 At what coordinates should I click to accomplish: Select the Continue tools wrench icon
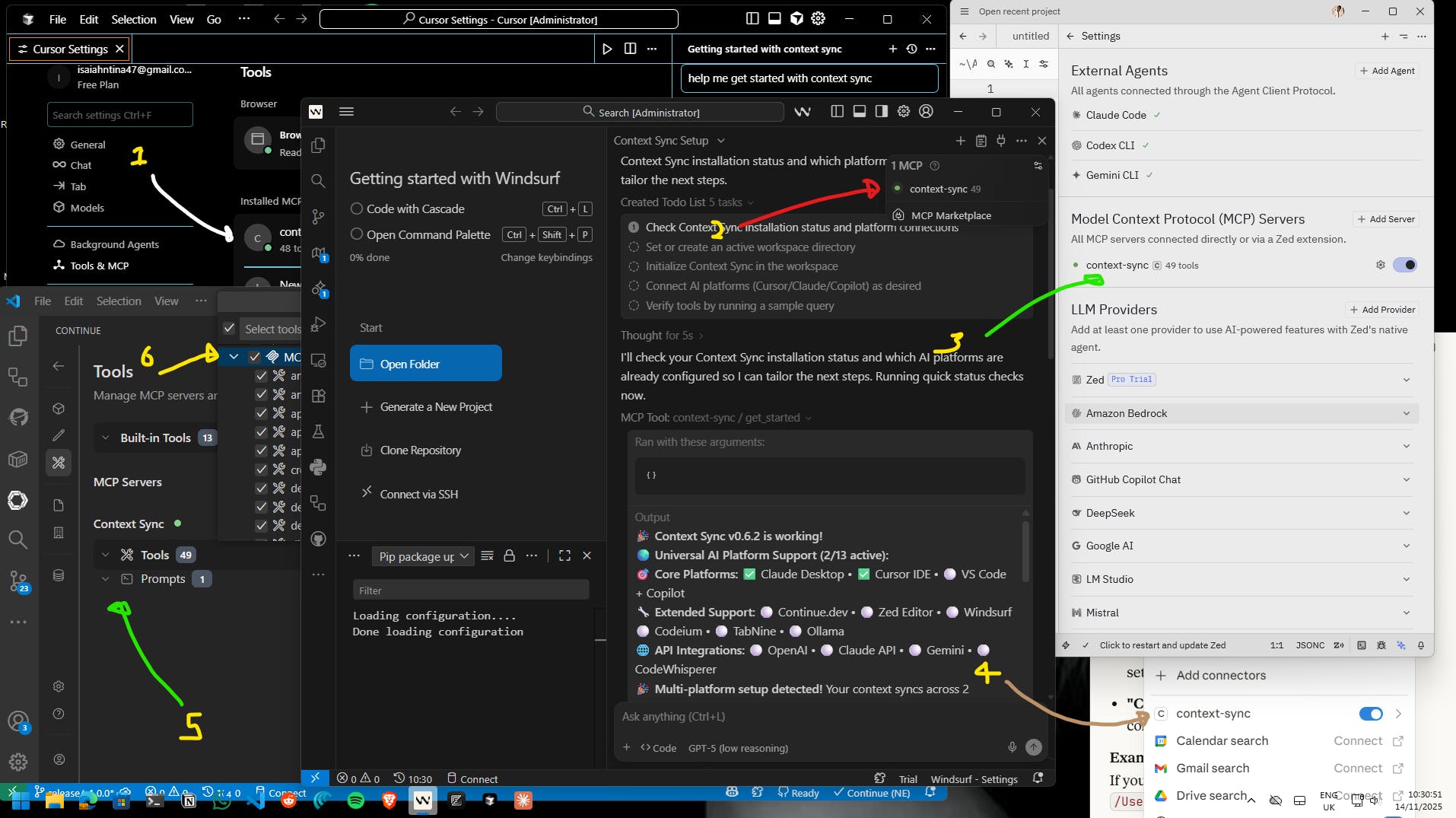pyautogui.click(x=59, y=463)
